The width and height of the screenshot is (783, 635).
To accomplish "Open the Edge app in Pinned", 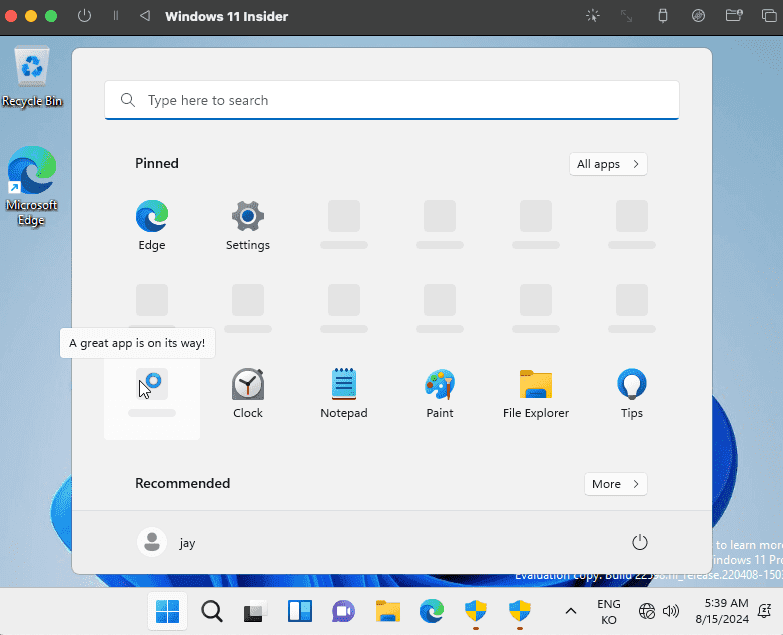I will [x=152, y=224].
